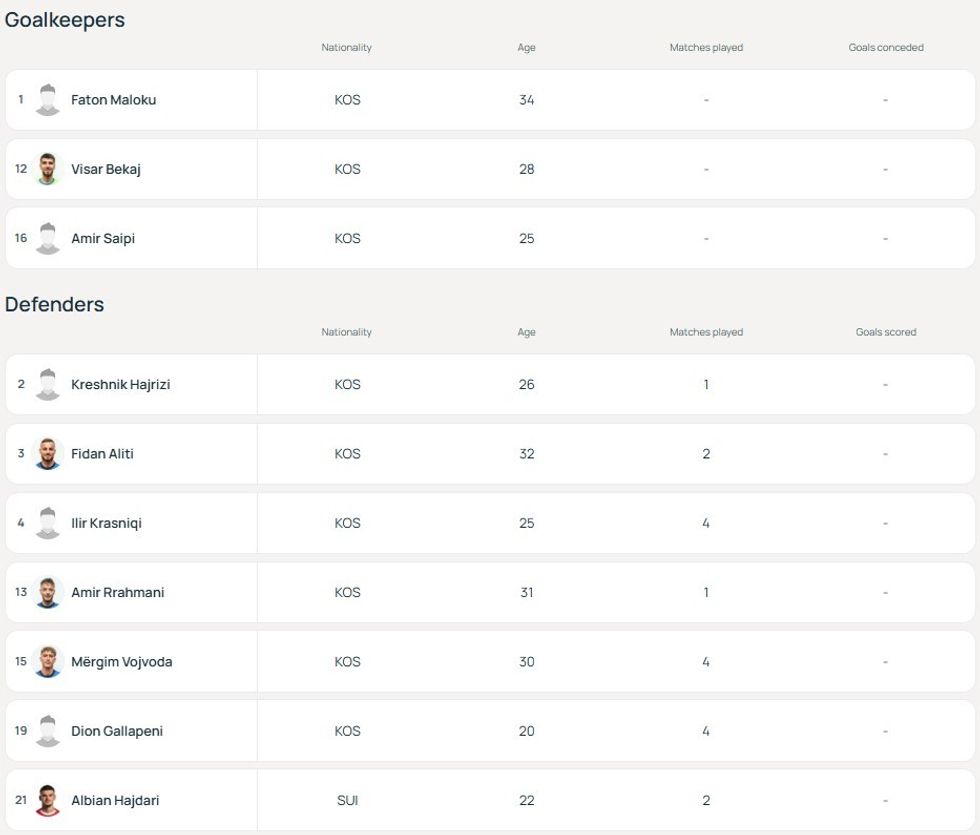Click the Age header under Goalkeepers
980x835 pixels.
[x=527, y=48]
